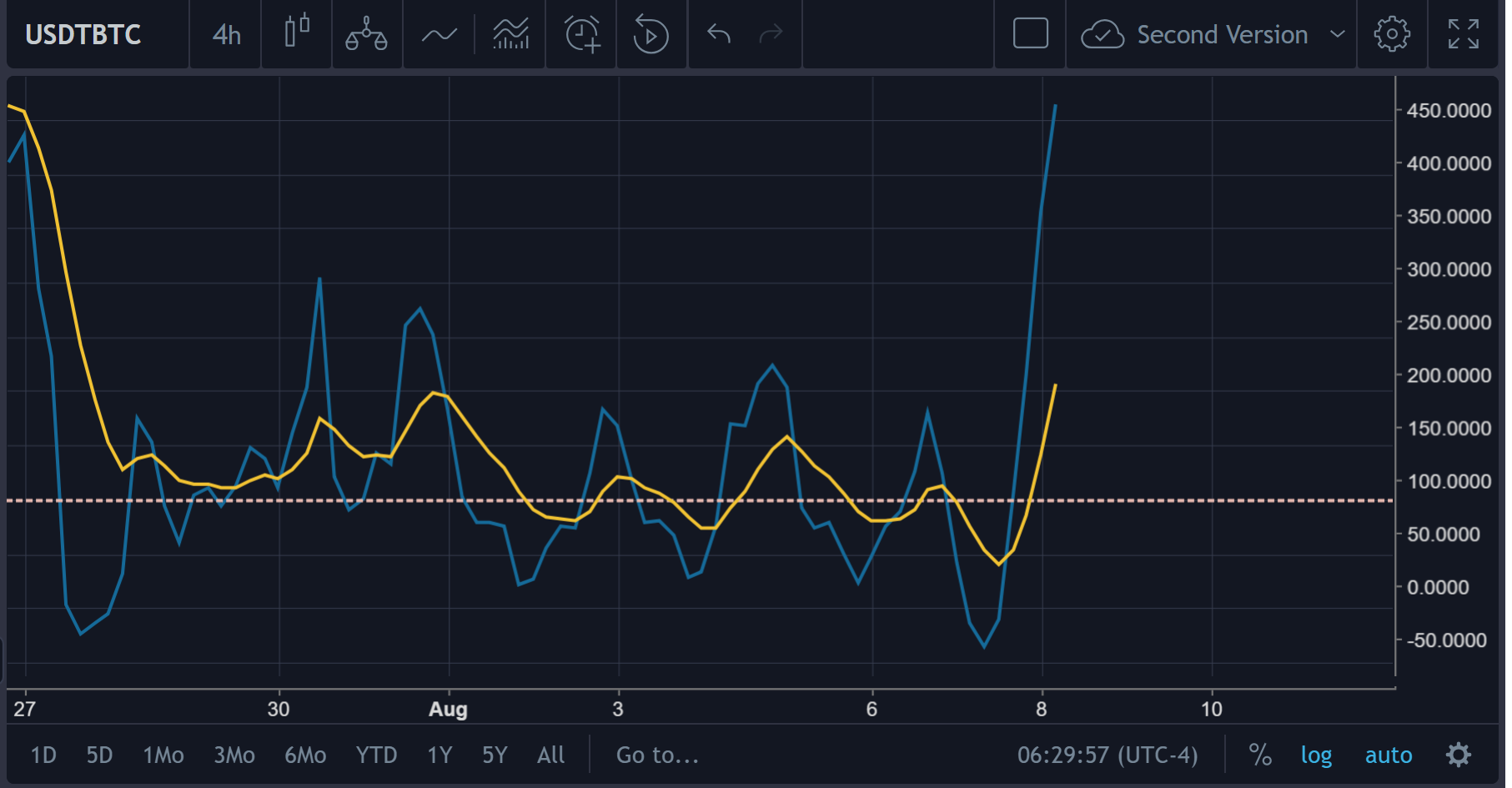Set date range to 3Mo
1512x788 pixels.
click(234, 755)
